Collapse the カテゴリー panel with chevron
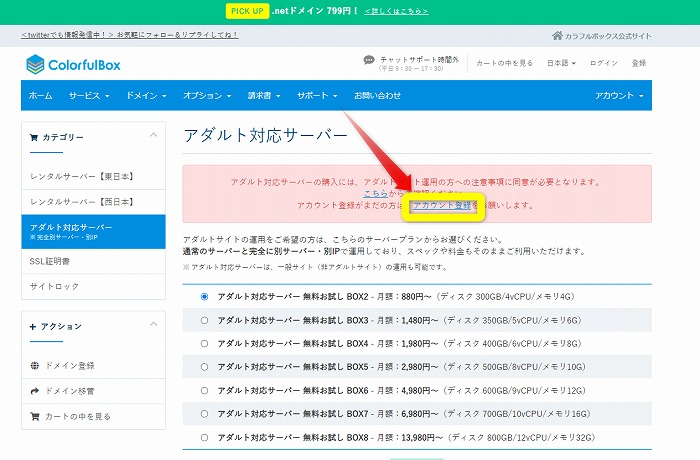700x460 pixels. 153,136
